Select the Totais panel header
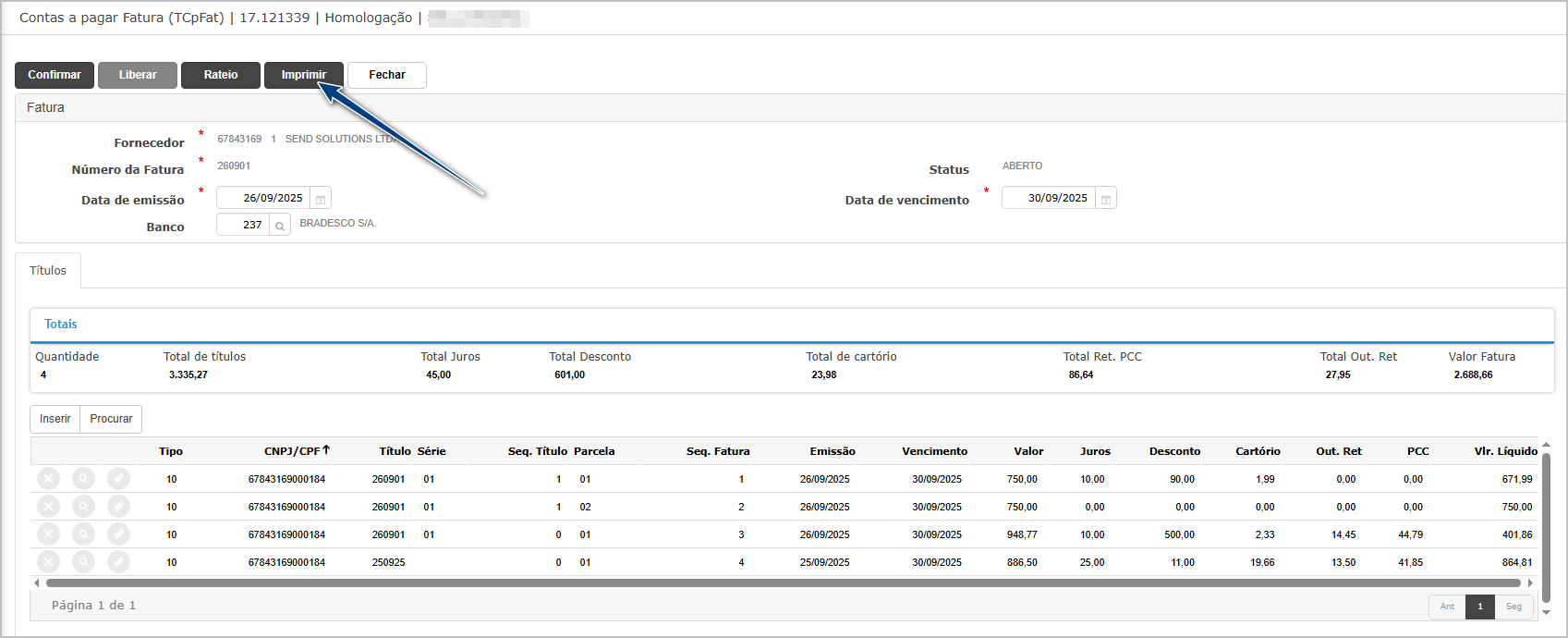Viewport: 1568px width, 638px height. [x=61, y=325]
